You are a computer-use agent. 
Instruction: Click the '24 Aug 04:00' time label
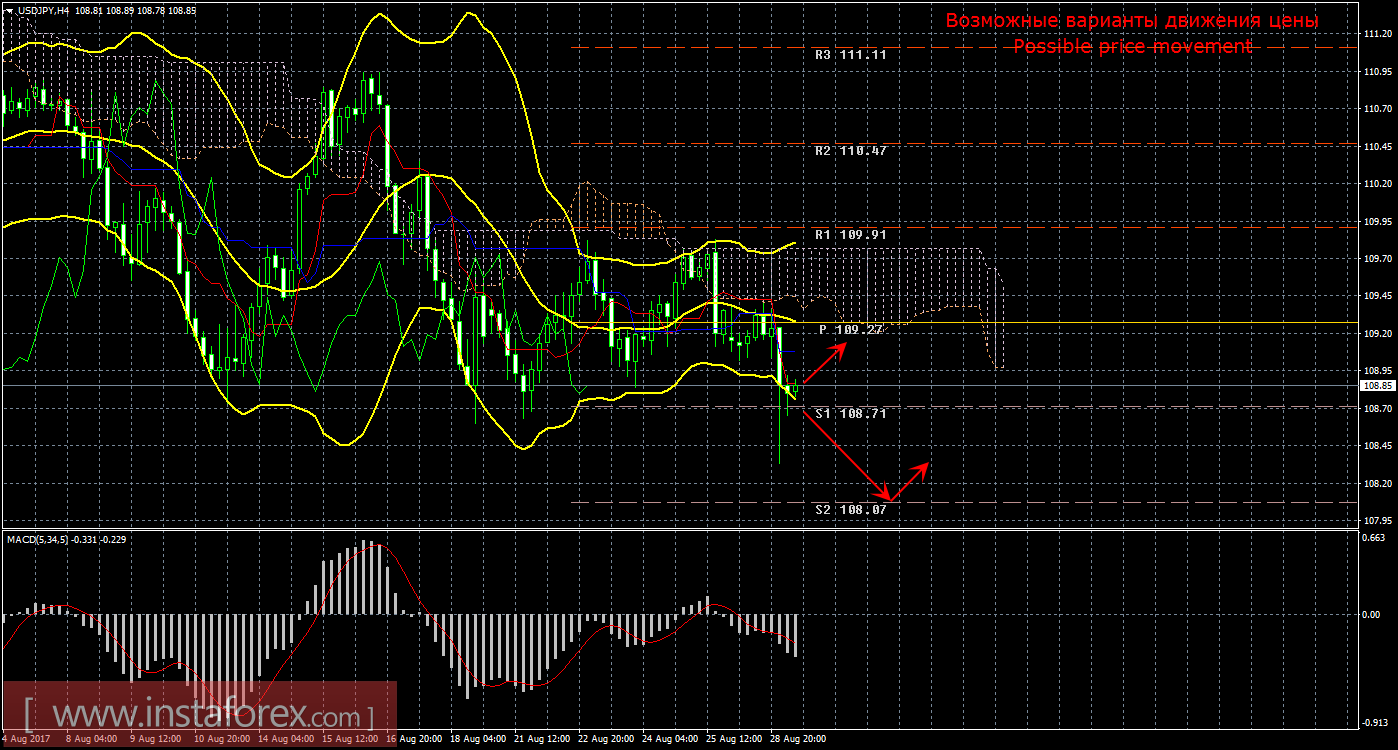click(670, 739)
